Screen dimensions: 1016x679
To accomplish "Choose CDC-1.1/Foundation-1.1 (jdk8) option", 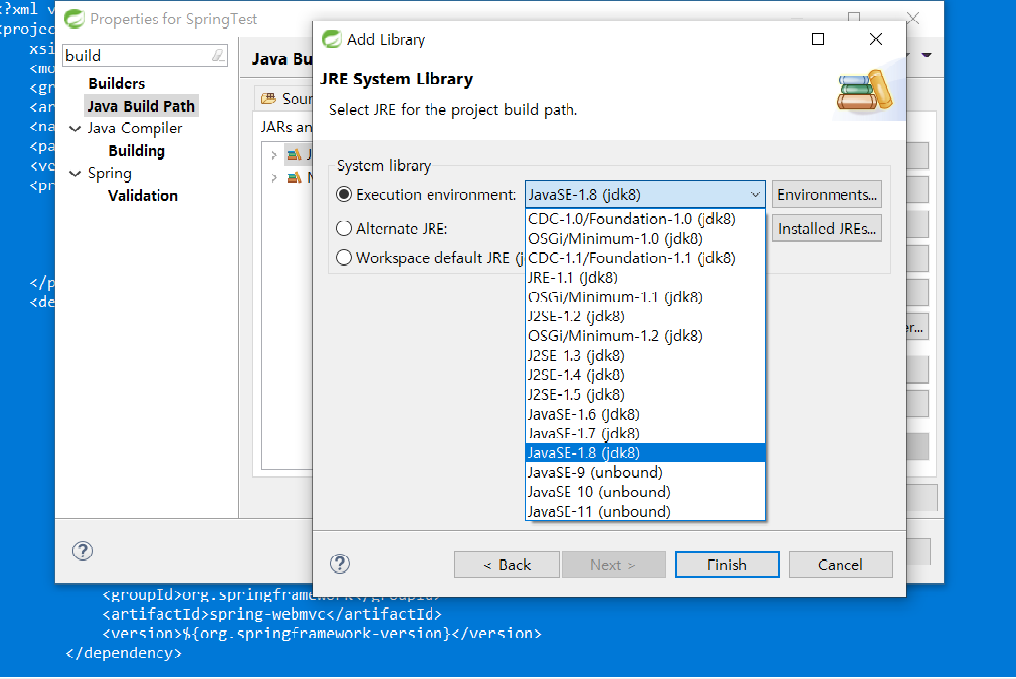I will (x=645, y=258).
